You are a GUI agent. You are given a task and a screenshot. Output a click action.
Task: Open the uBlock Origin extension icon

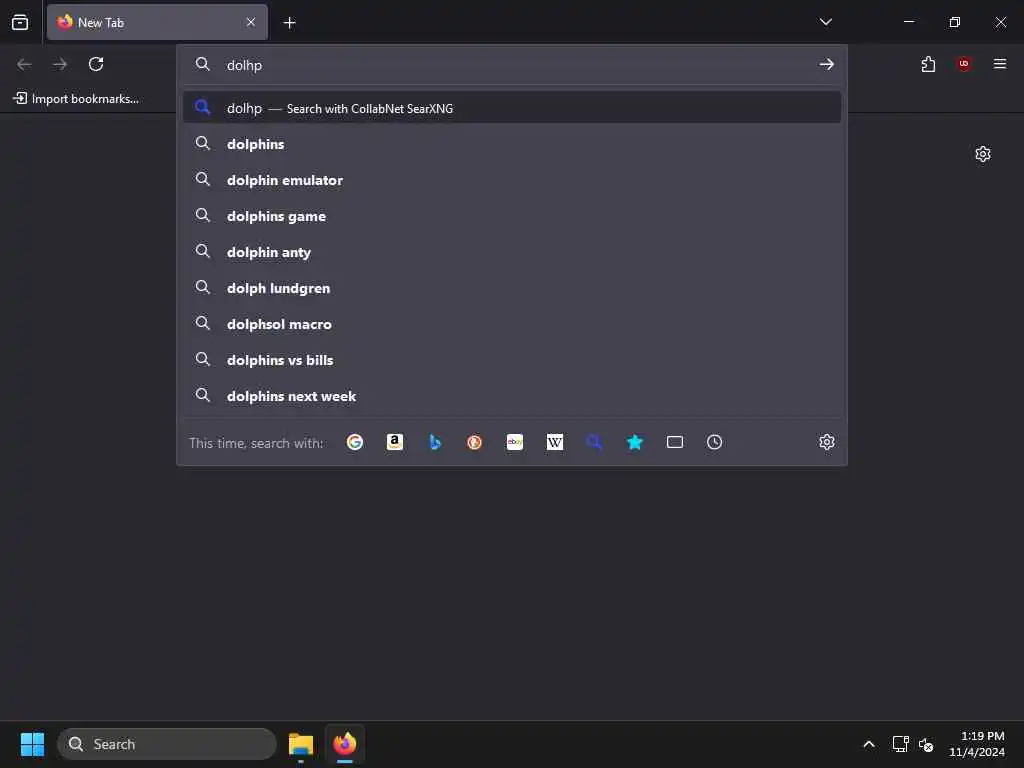[964, 64]
